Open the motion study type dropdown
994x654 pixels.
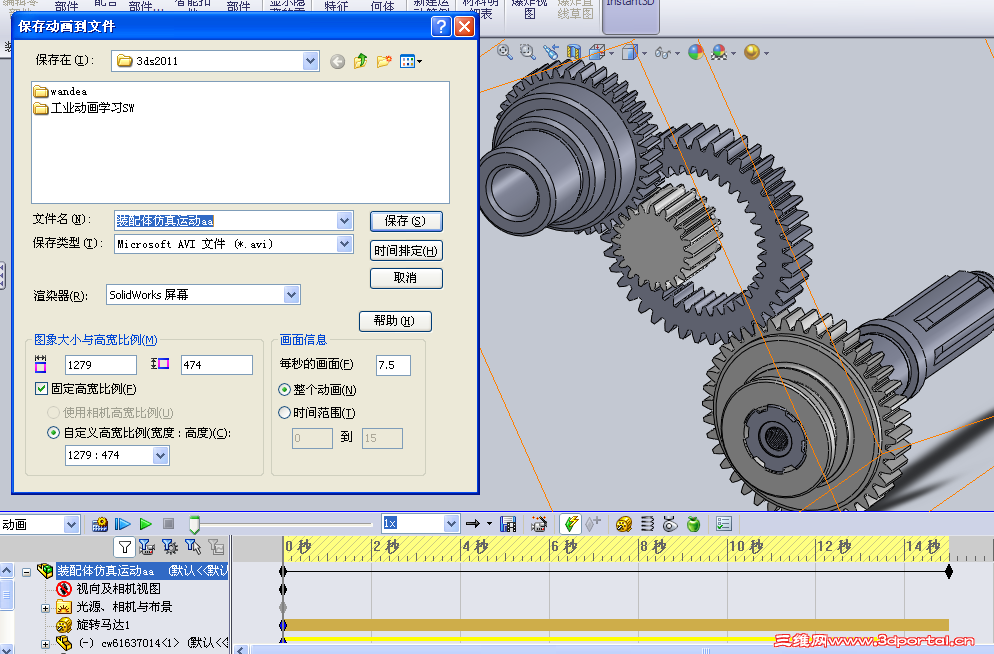tap(71, 525)
